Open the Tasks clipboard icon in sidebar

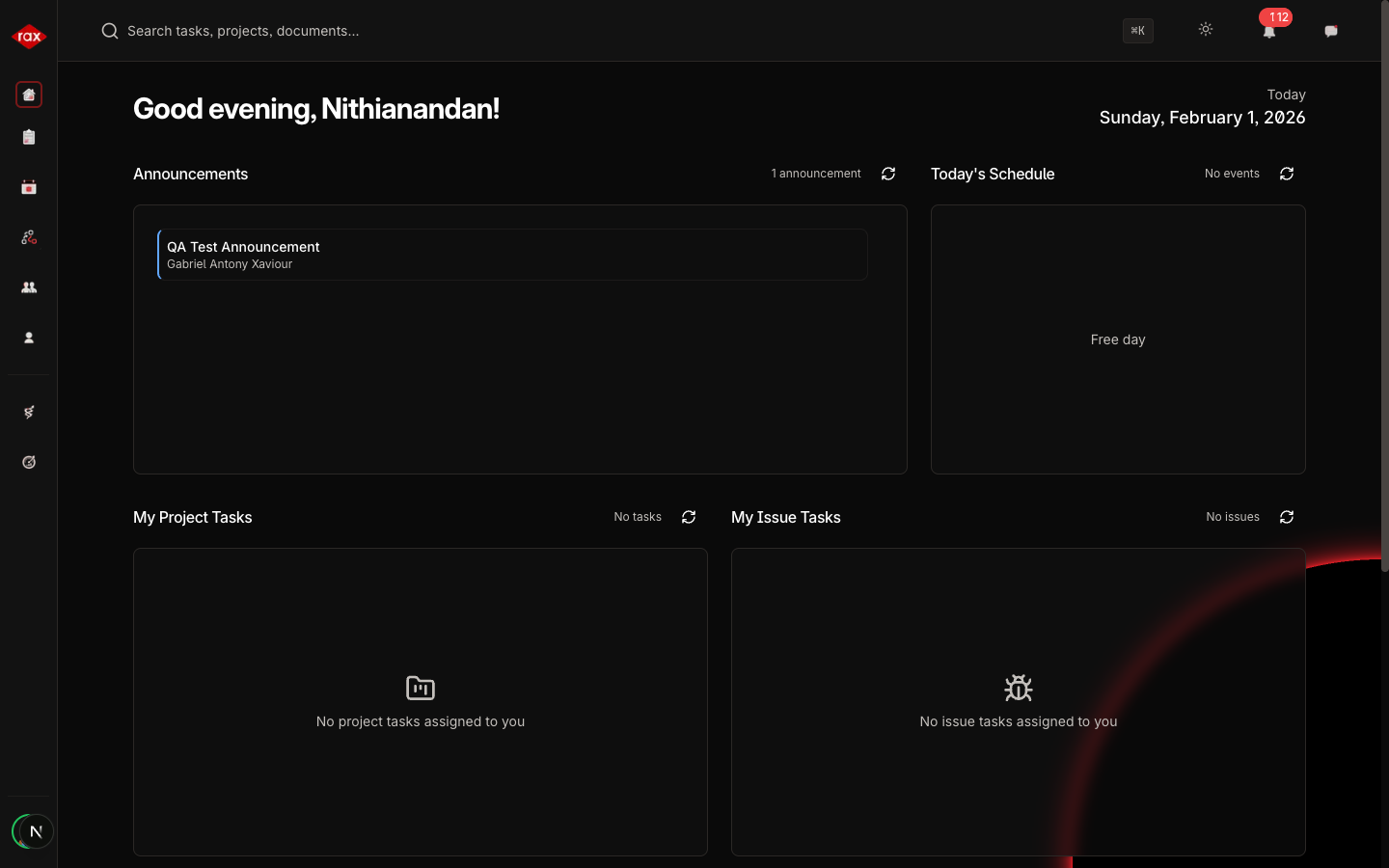[x=29, y=137]
